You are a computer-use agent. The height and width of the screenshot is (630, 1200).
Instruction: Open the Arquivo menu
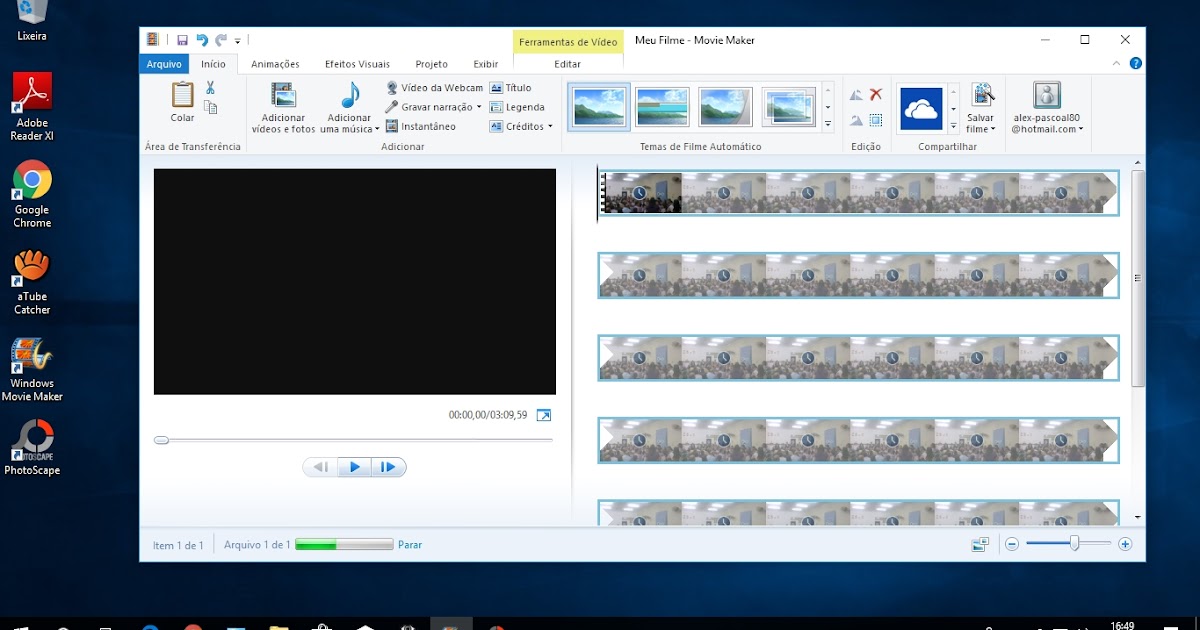[164, 64]
